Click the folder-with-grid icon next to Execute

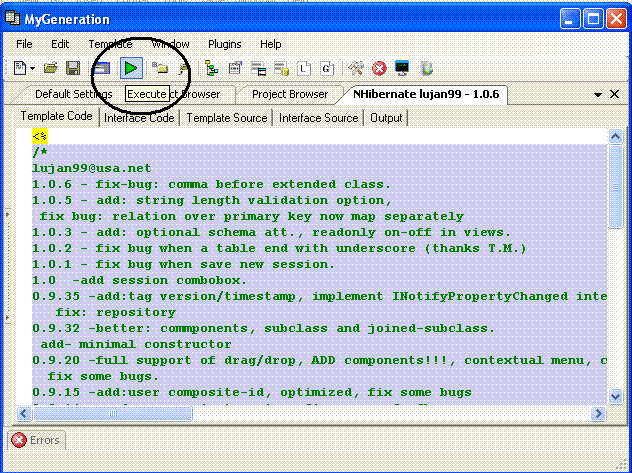click(x=160, y=68)
